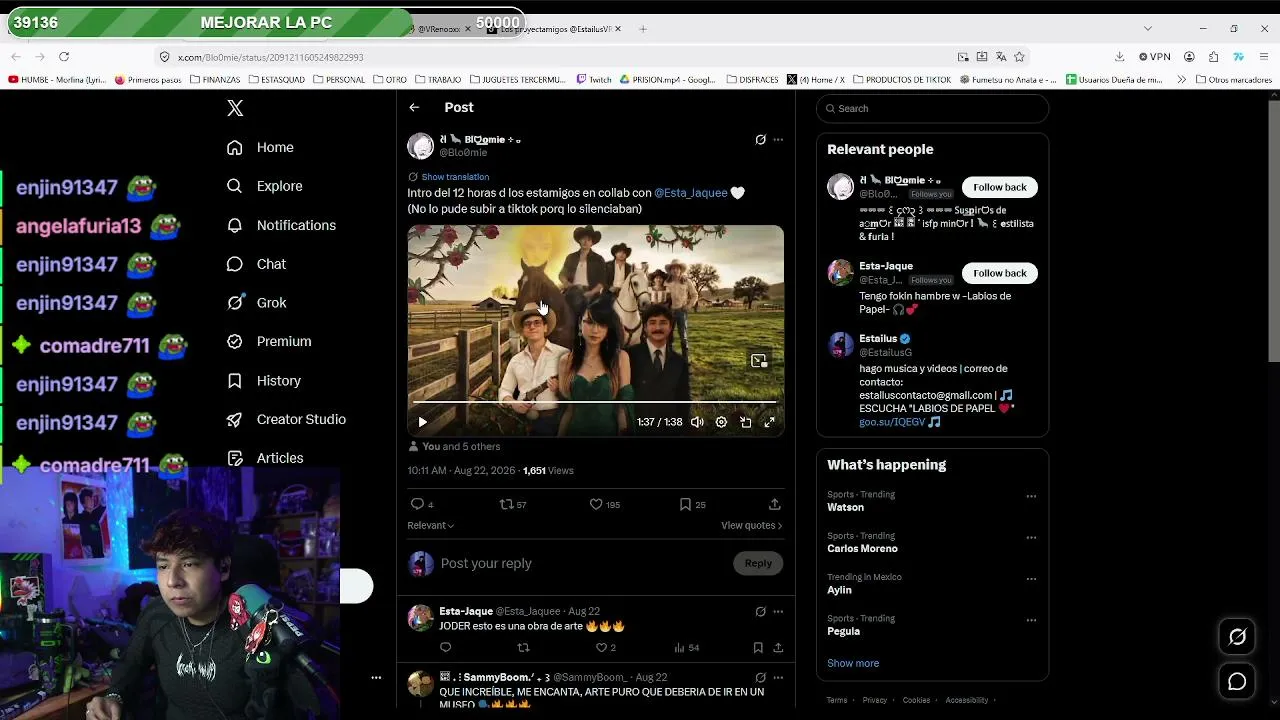Screen dimensions: 1280x720
Task: Open Articles from the sidebar
Action: 264,458
